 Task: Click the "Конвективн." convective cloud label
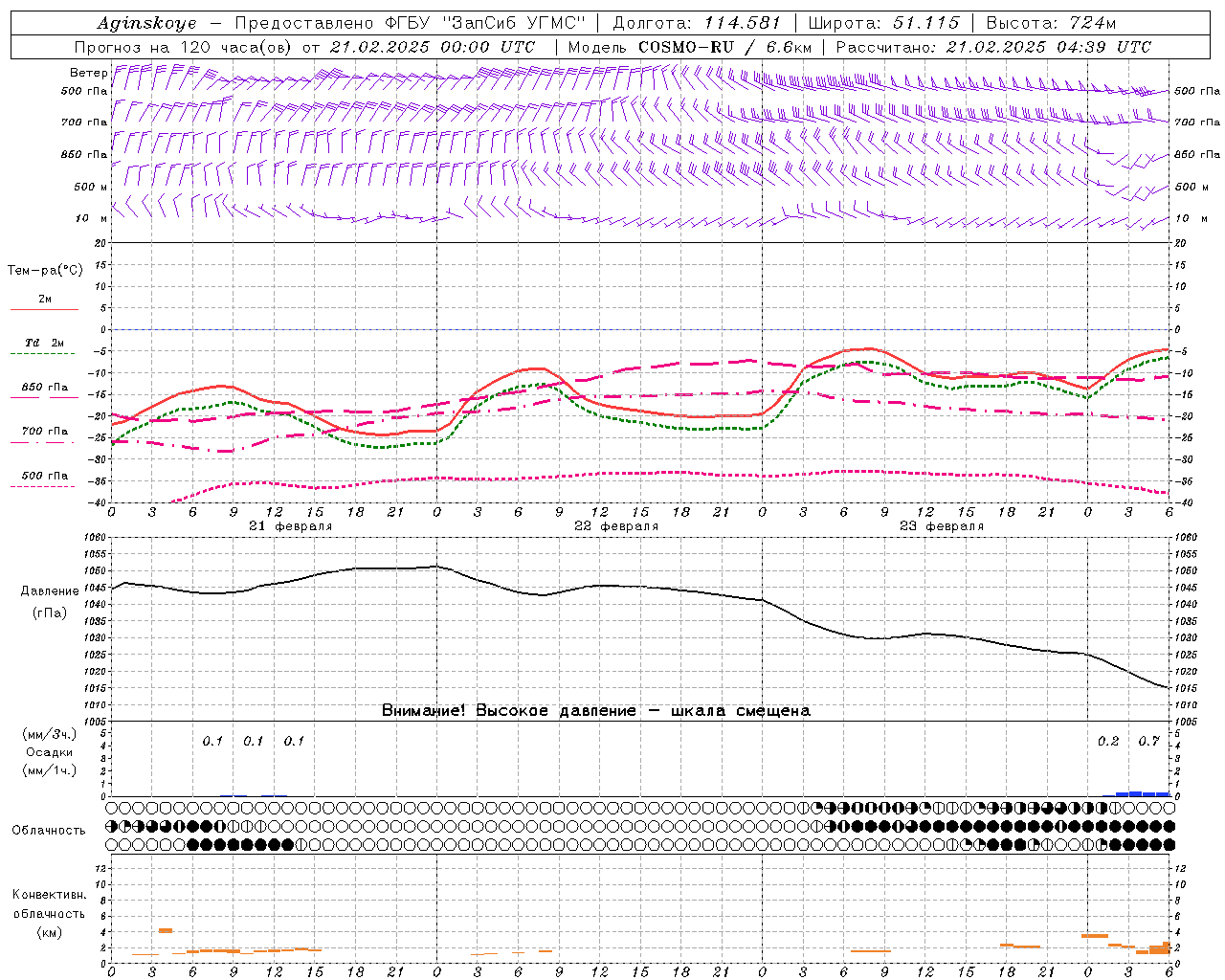pos(49,895)
